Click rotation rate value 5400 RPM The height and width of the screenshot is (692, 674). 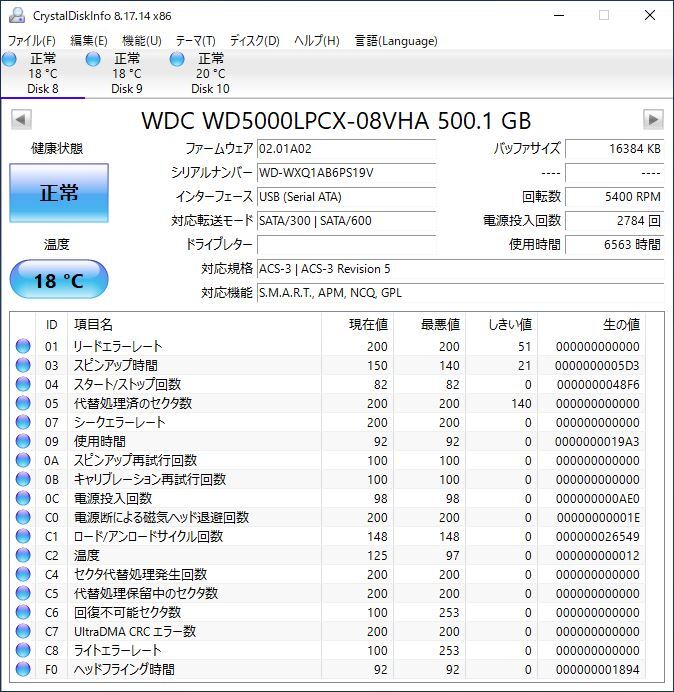pos(614,196)
